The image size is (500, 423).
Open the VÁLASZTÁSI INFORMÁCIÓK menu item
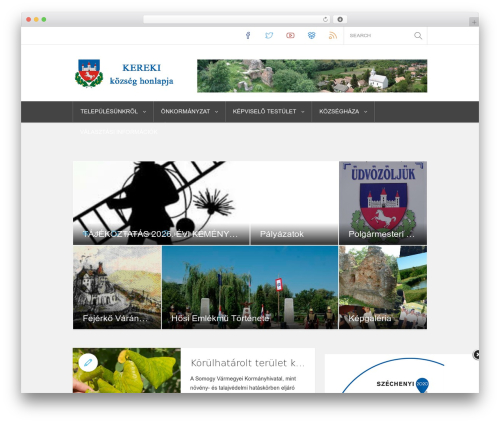pos(119,132)
